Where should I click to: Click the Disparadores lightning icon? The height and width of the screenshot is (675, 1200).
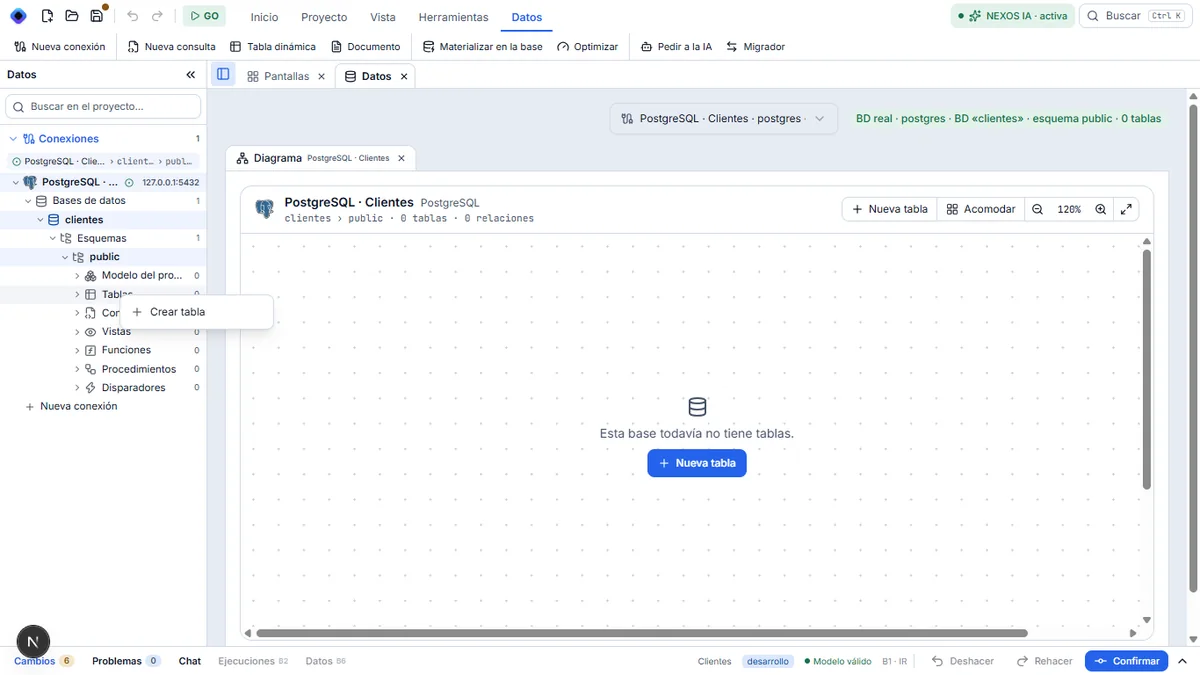click(x=90, y=387)
